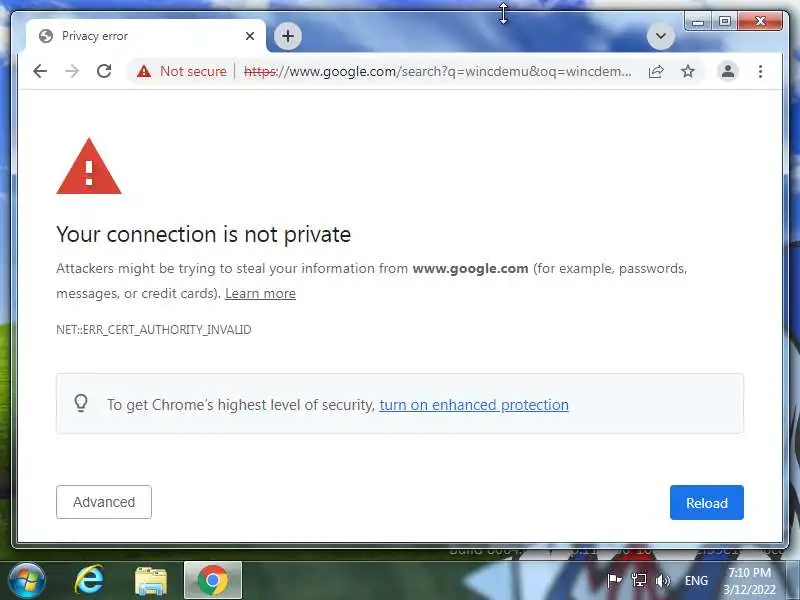Open the Chrome profile avatar menu

[728, 71]
